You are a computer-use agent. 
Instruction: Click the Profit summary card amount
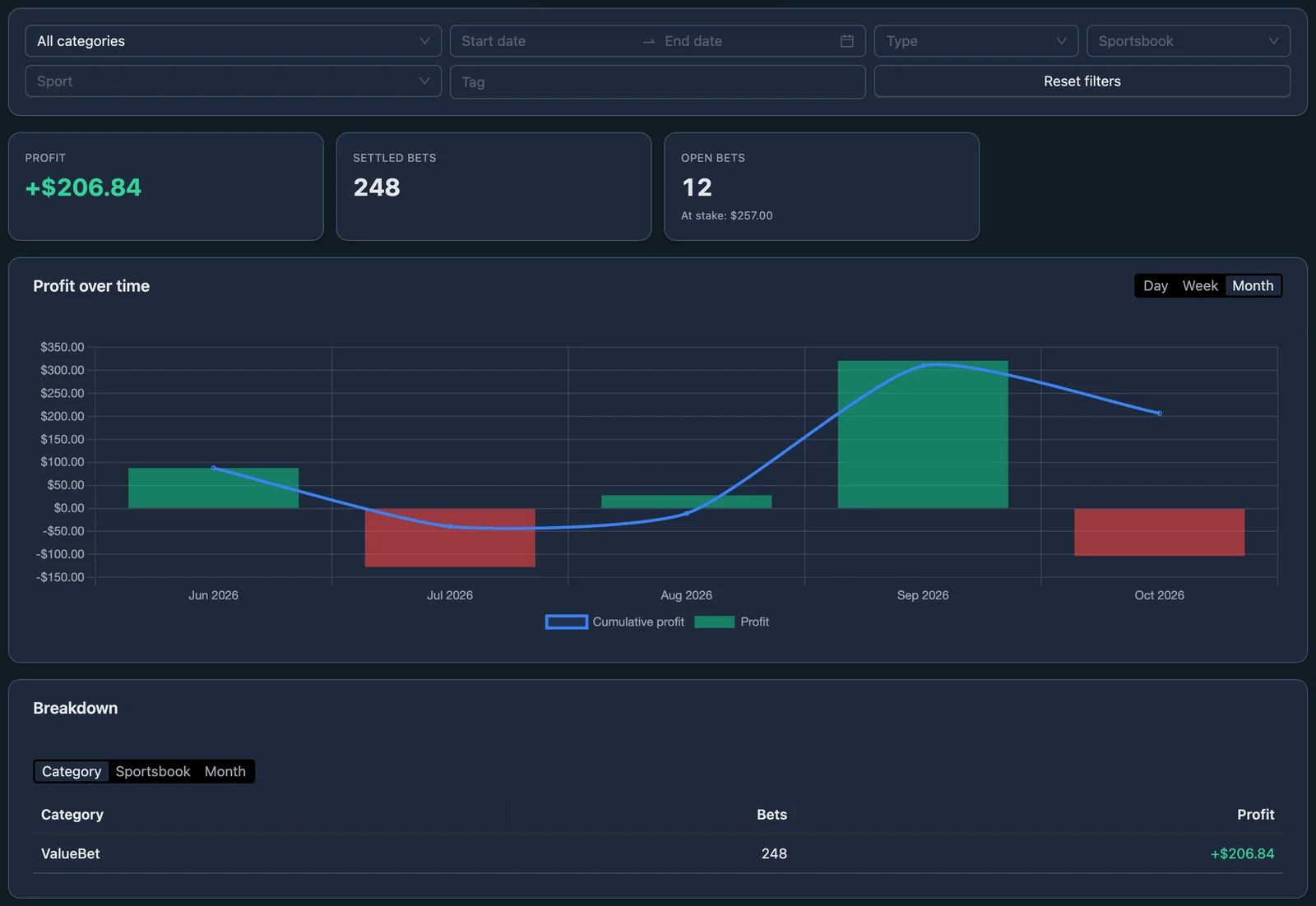click(83, 187)
